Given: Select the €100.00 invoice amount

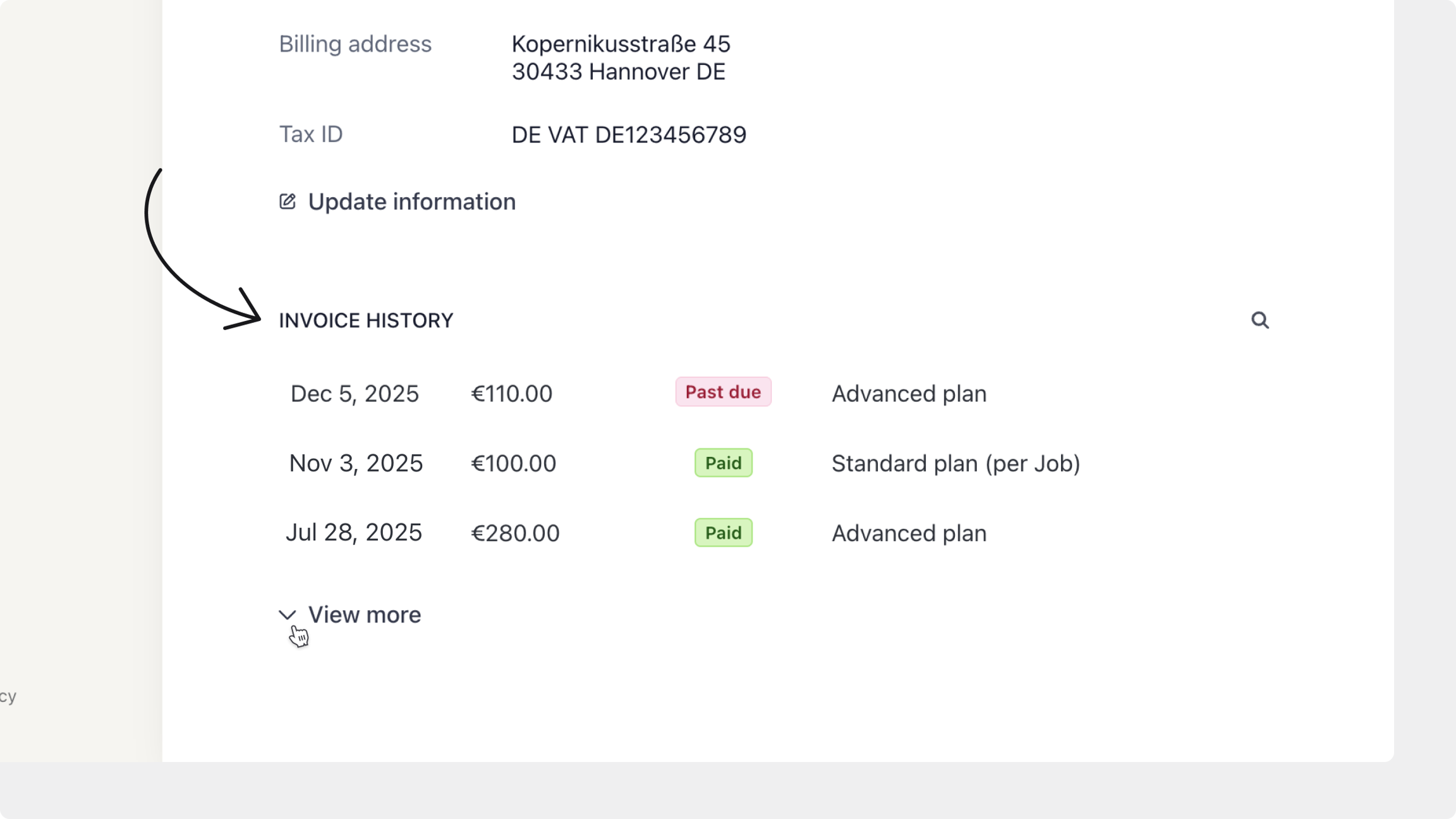Looking at the screenshot, I should pos(514,463).
